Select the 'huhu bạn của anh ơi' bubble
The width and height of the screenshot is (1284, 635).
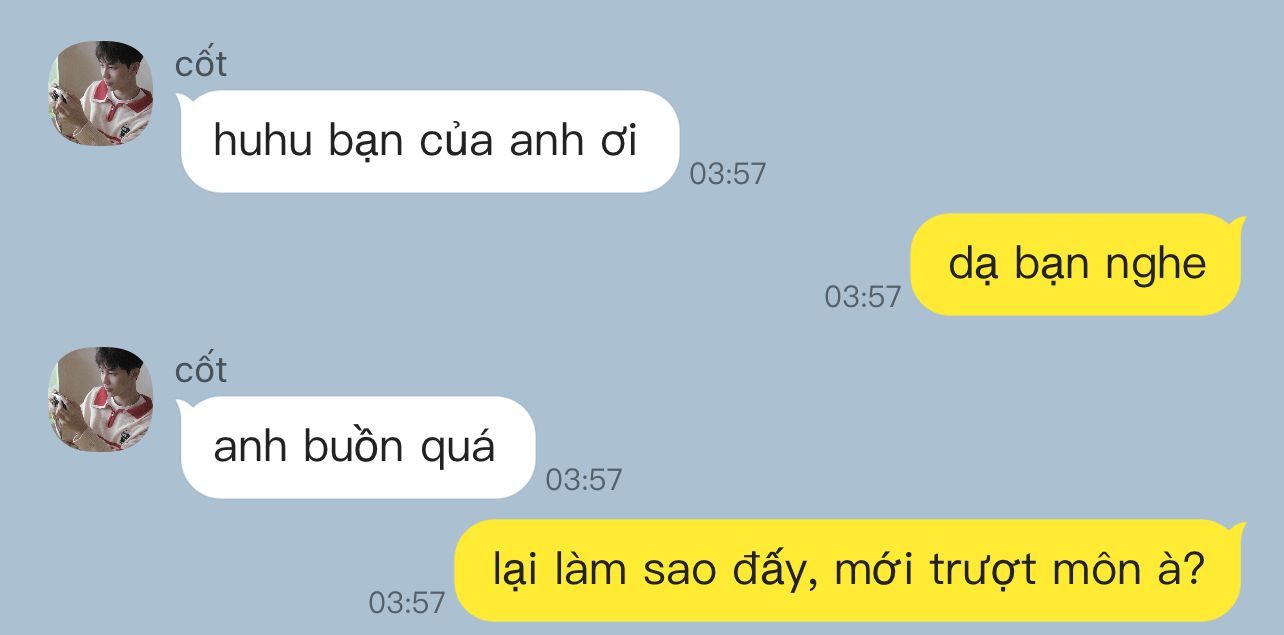point(429,141)
